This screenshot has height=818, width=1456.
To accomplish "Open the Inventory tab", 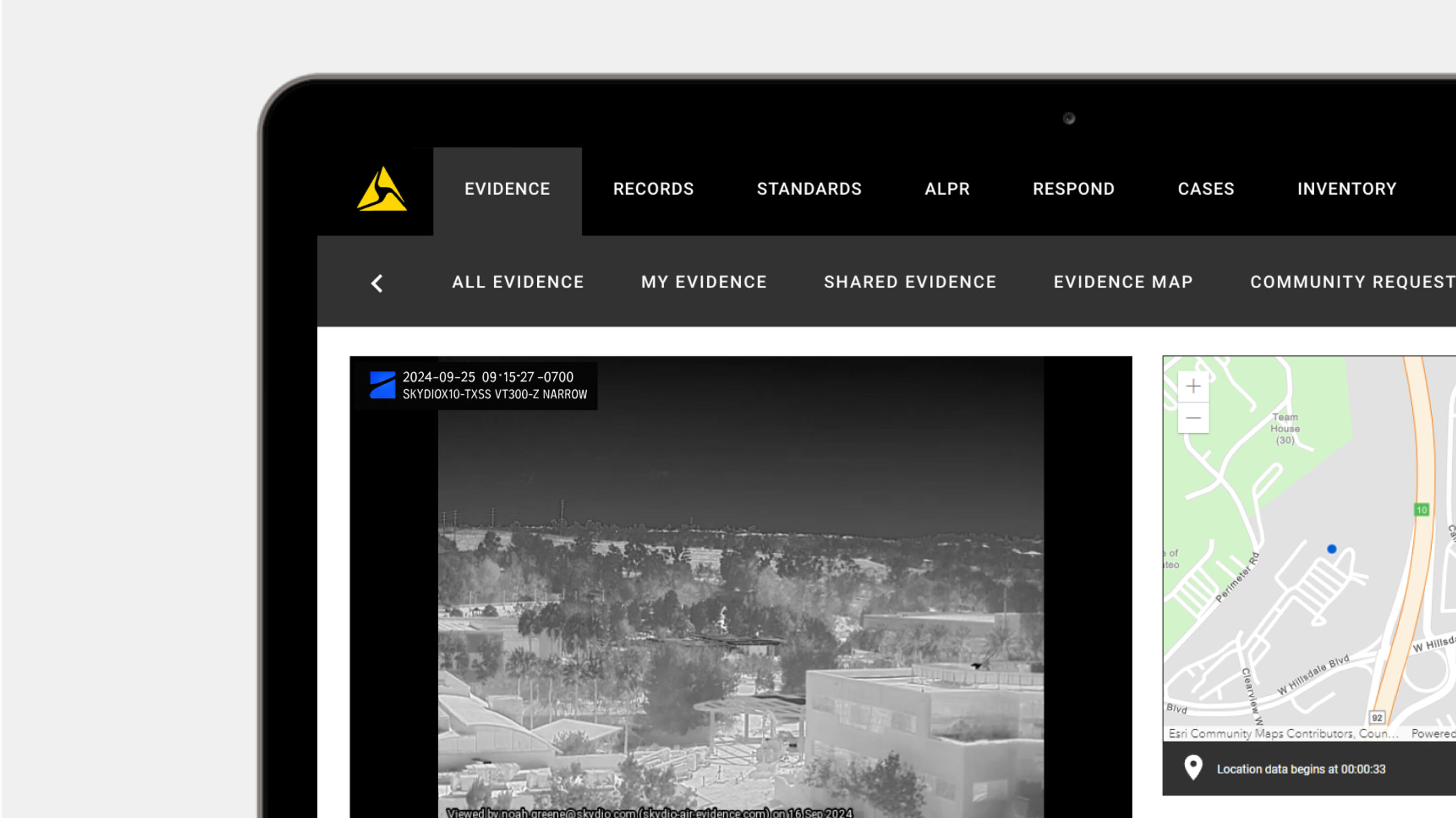I will [x=1346, y=189].
